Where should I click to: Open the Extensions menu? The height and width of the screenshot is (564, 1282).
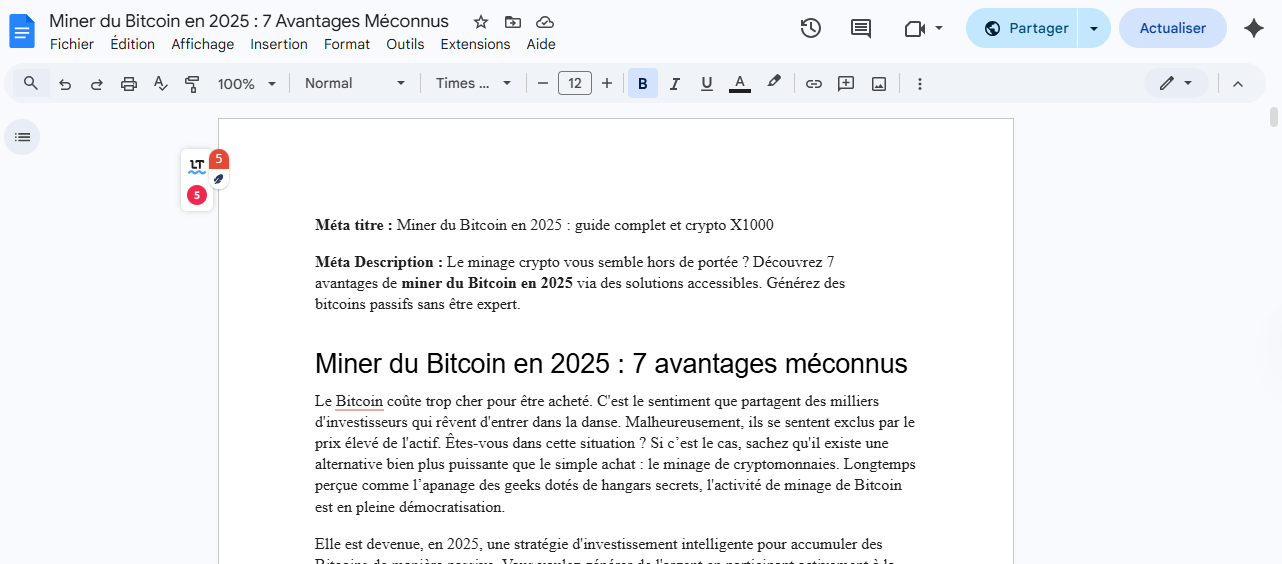click(x=476, y=44)
